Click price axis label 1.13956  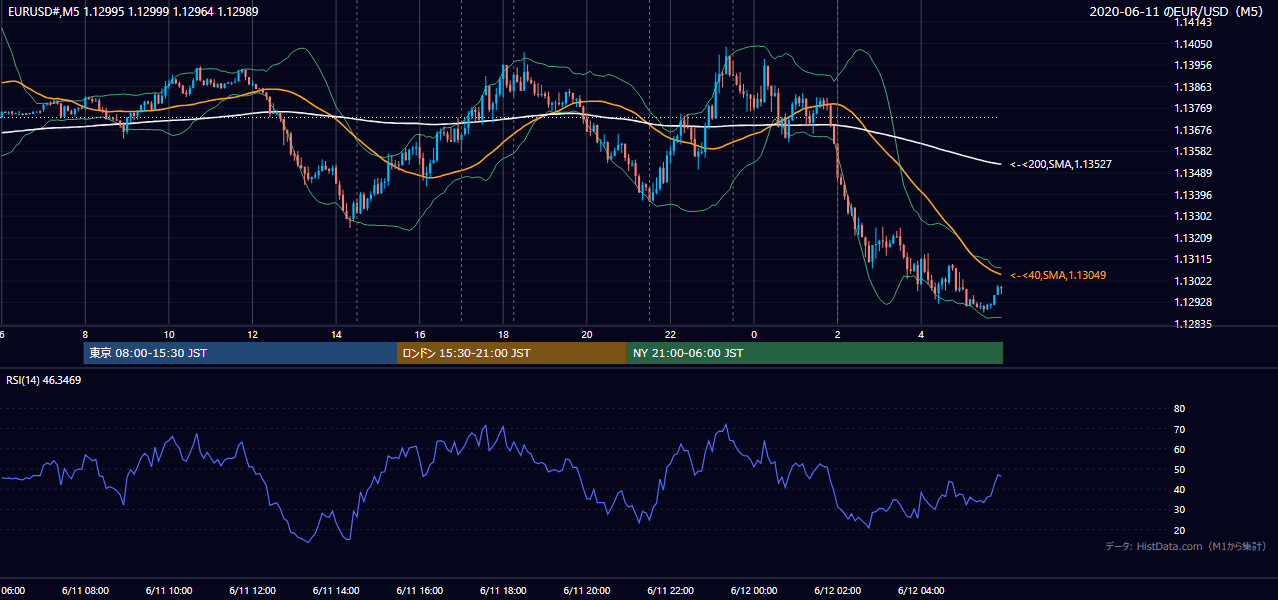point(1192,66)
